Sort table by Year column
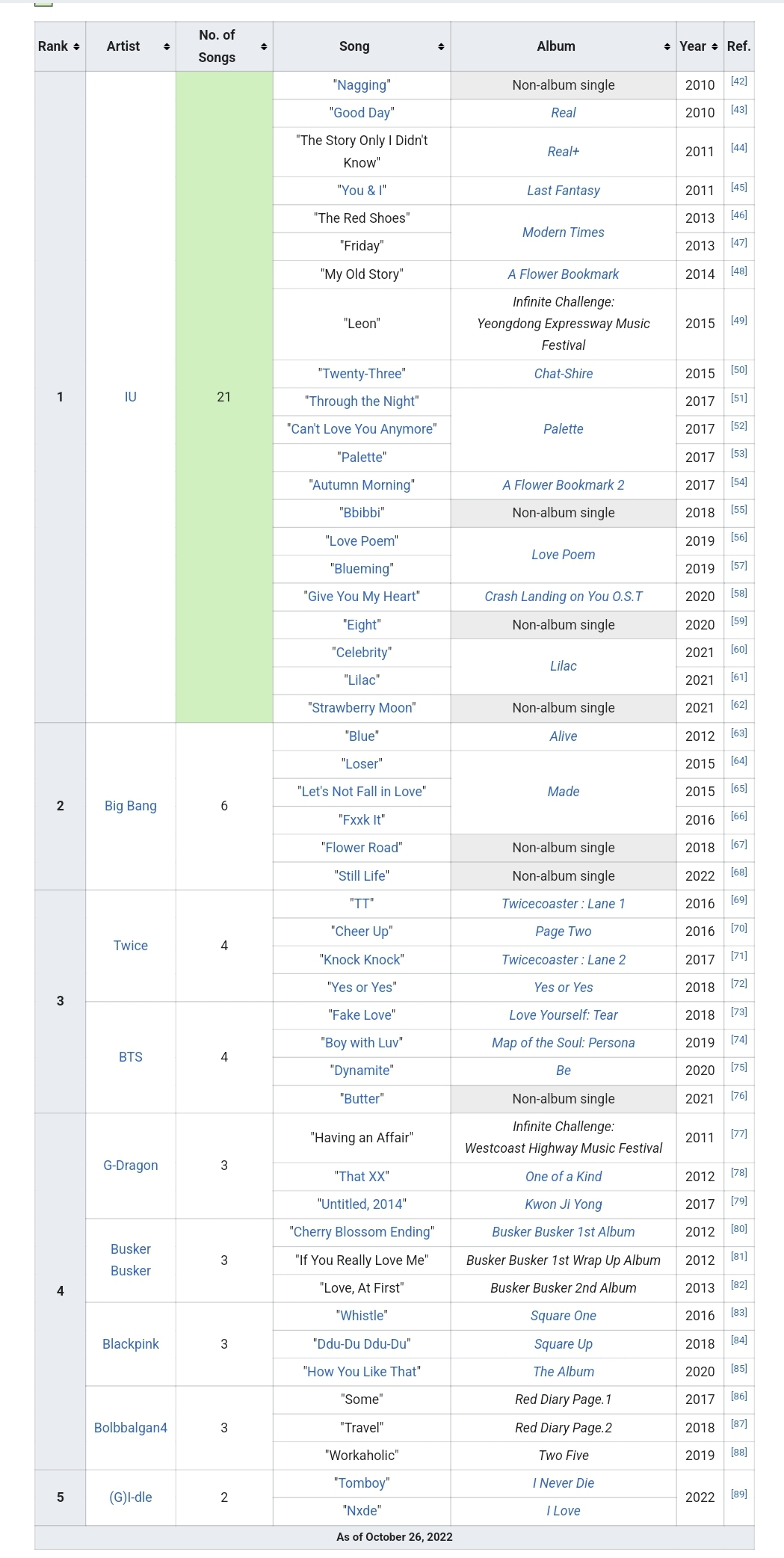Screen dimensions: 784x1558 pos(714,47)
